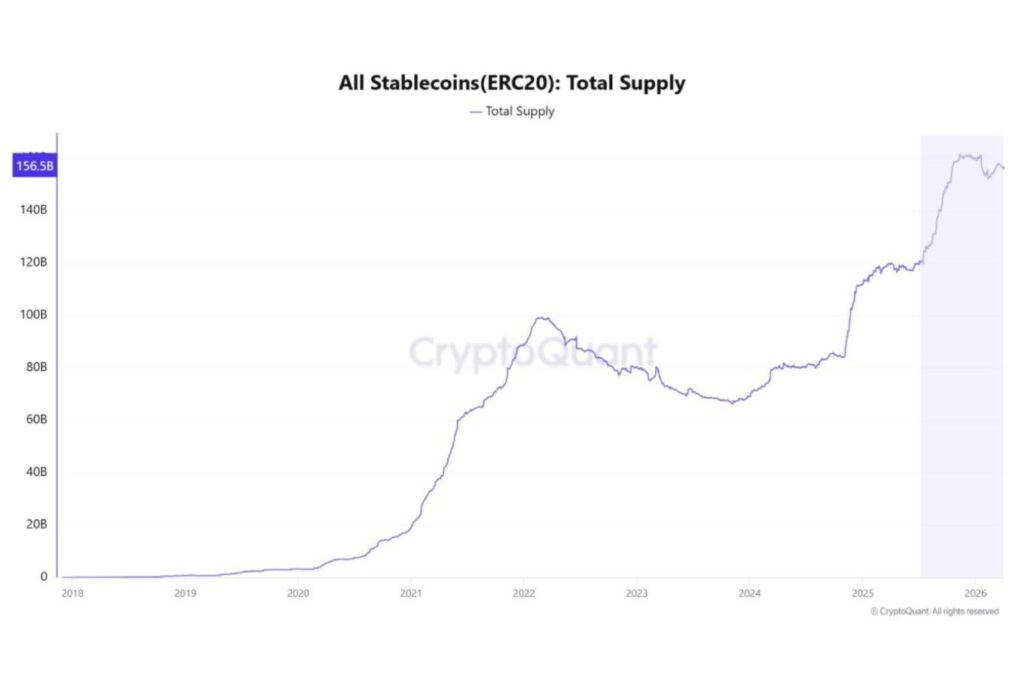Click the chart title 'All Stablecoins(ERC20): Total Supply'
Image resolution: width=1024 pixels, height=682 pixels.
[x=512, y=83]
